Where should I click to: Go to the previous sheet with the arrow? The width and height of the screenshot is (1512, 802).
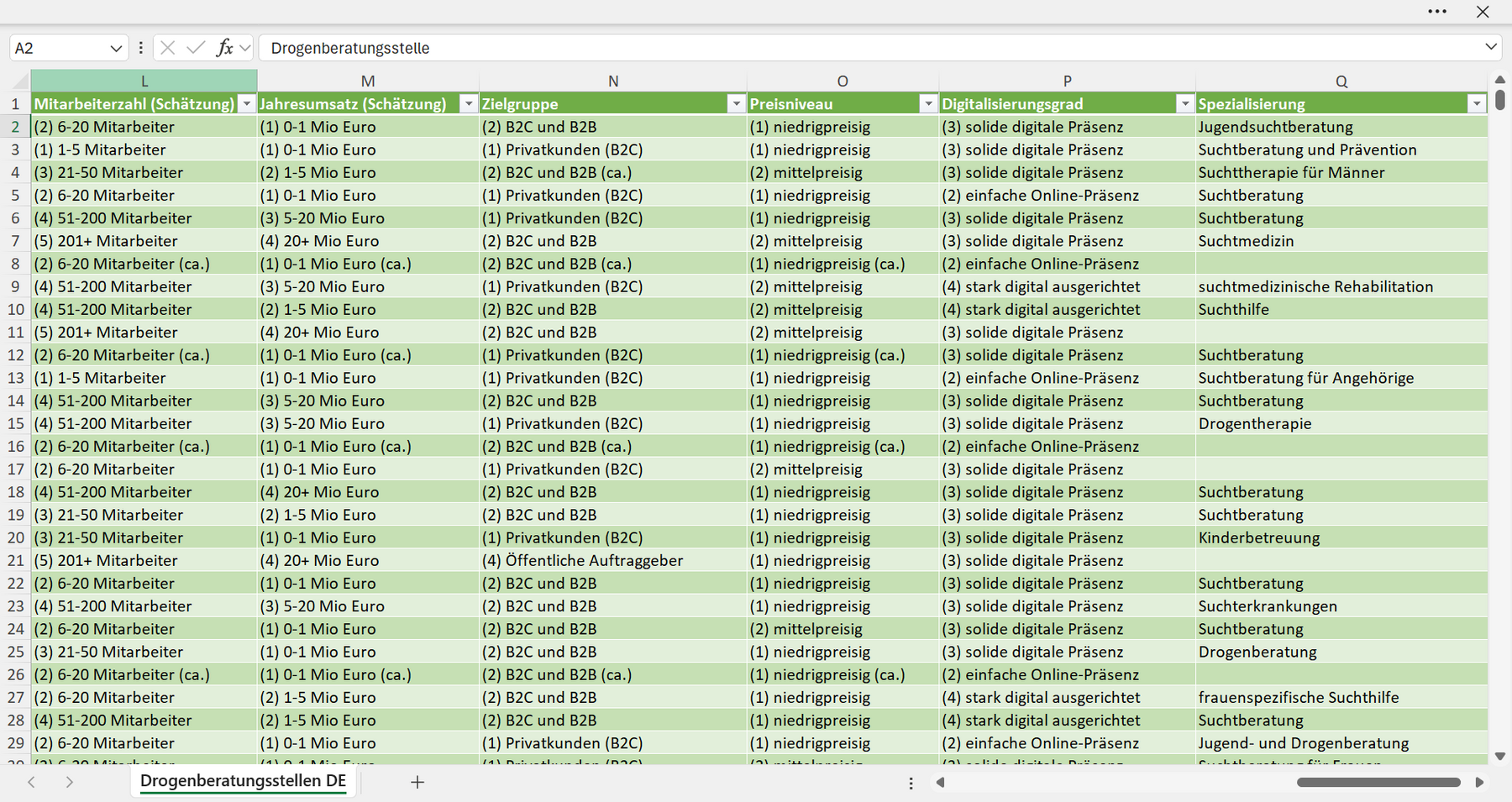[31, 782]
